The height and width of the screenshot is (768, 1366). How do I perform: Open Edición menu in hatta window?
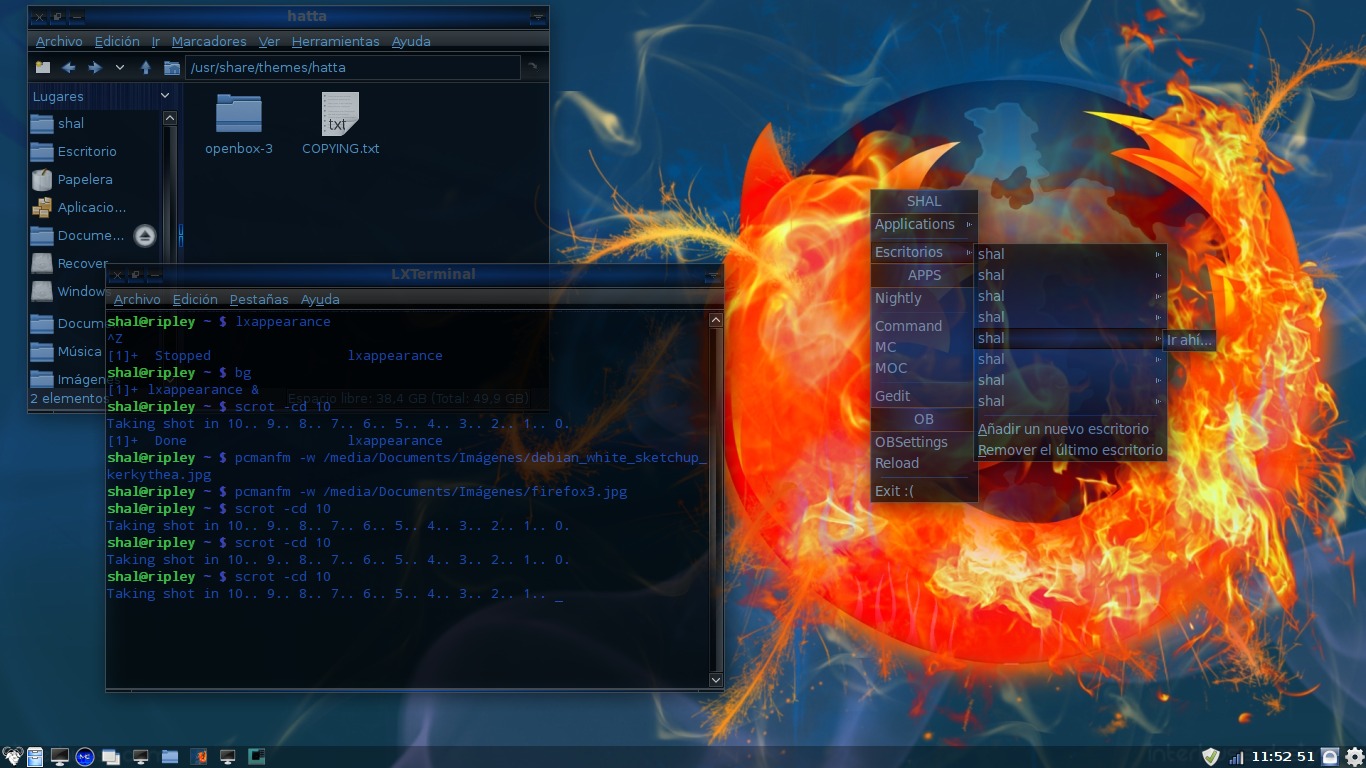point(117,41)
